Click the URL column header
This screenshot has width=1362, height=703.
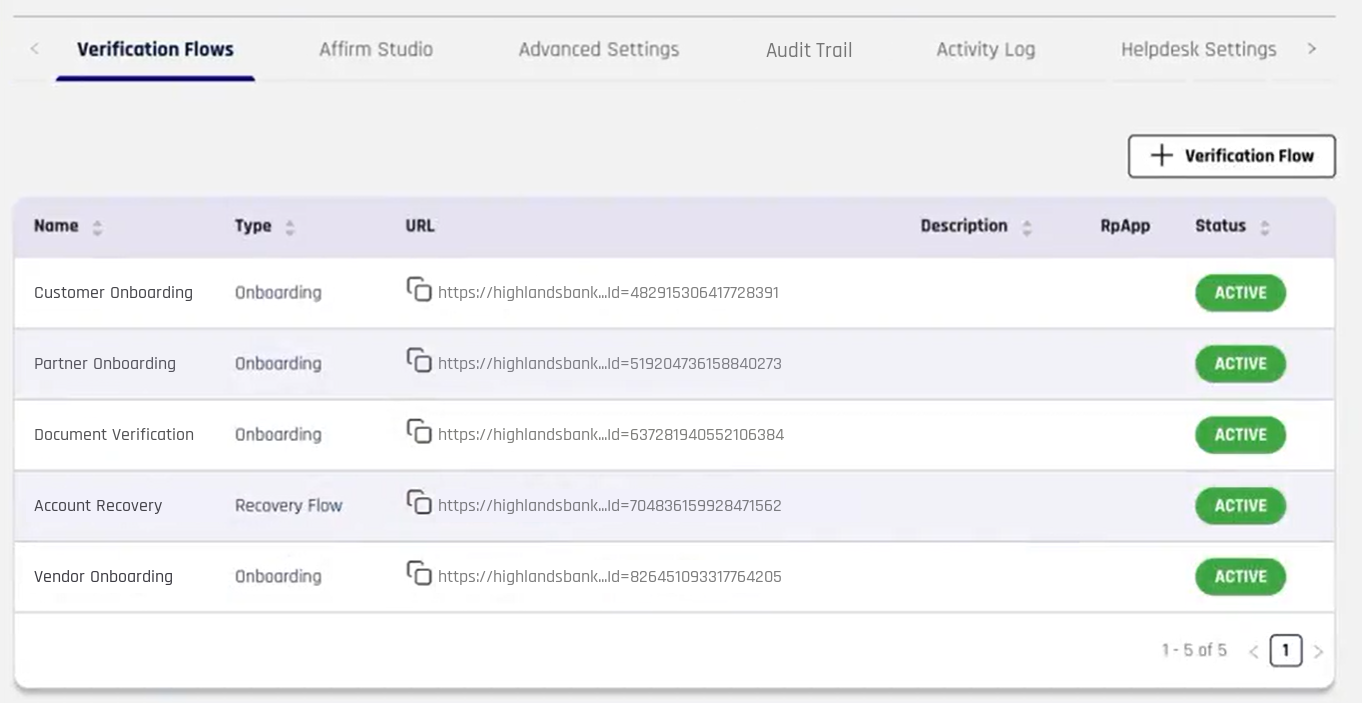pyautogui.click(x=420, y=226)
